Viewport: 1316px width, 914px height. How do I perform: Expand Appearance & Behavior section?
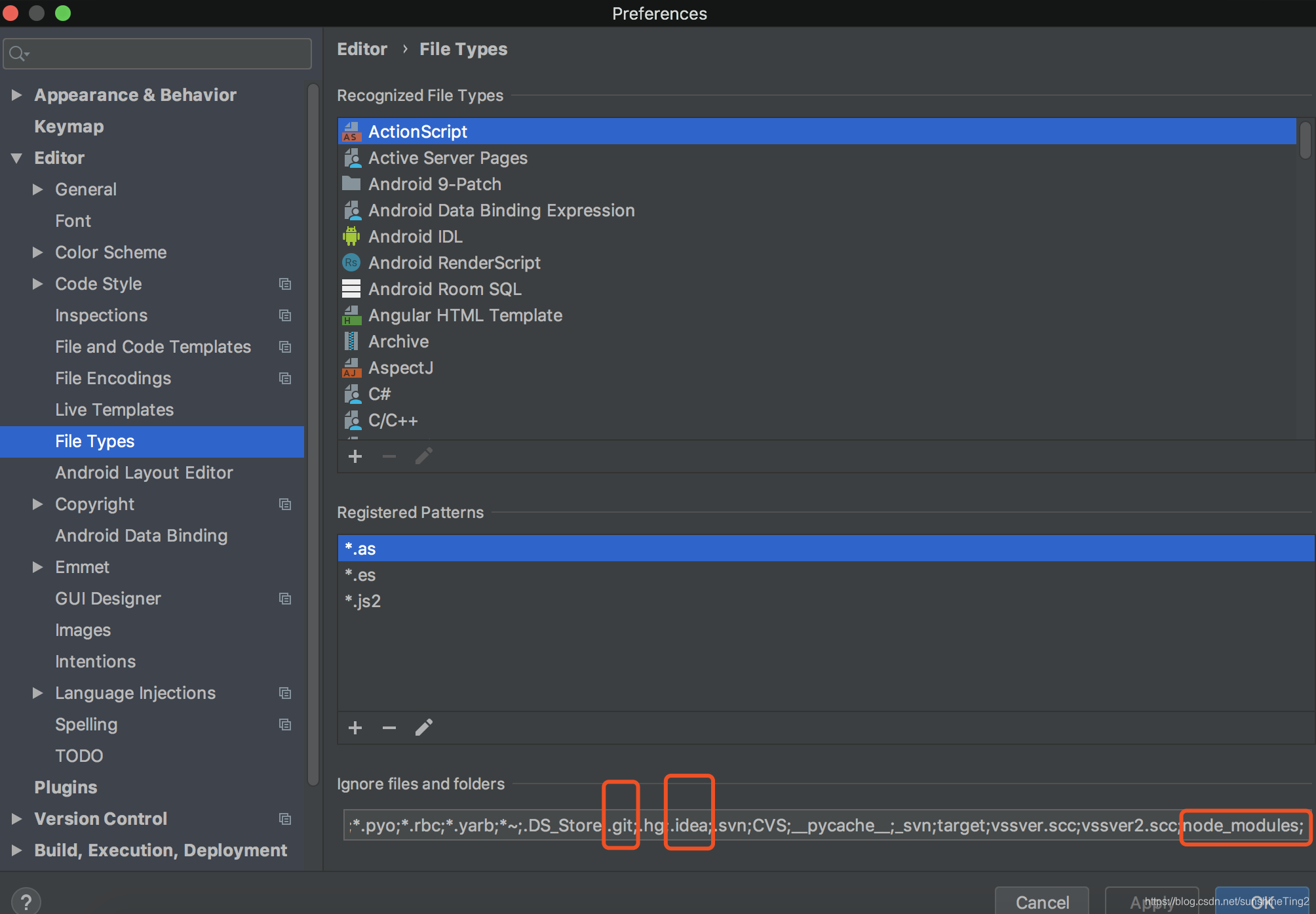tap(17, 95)
